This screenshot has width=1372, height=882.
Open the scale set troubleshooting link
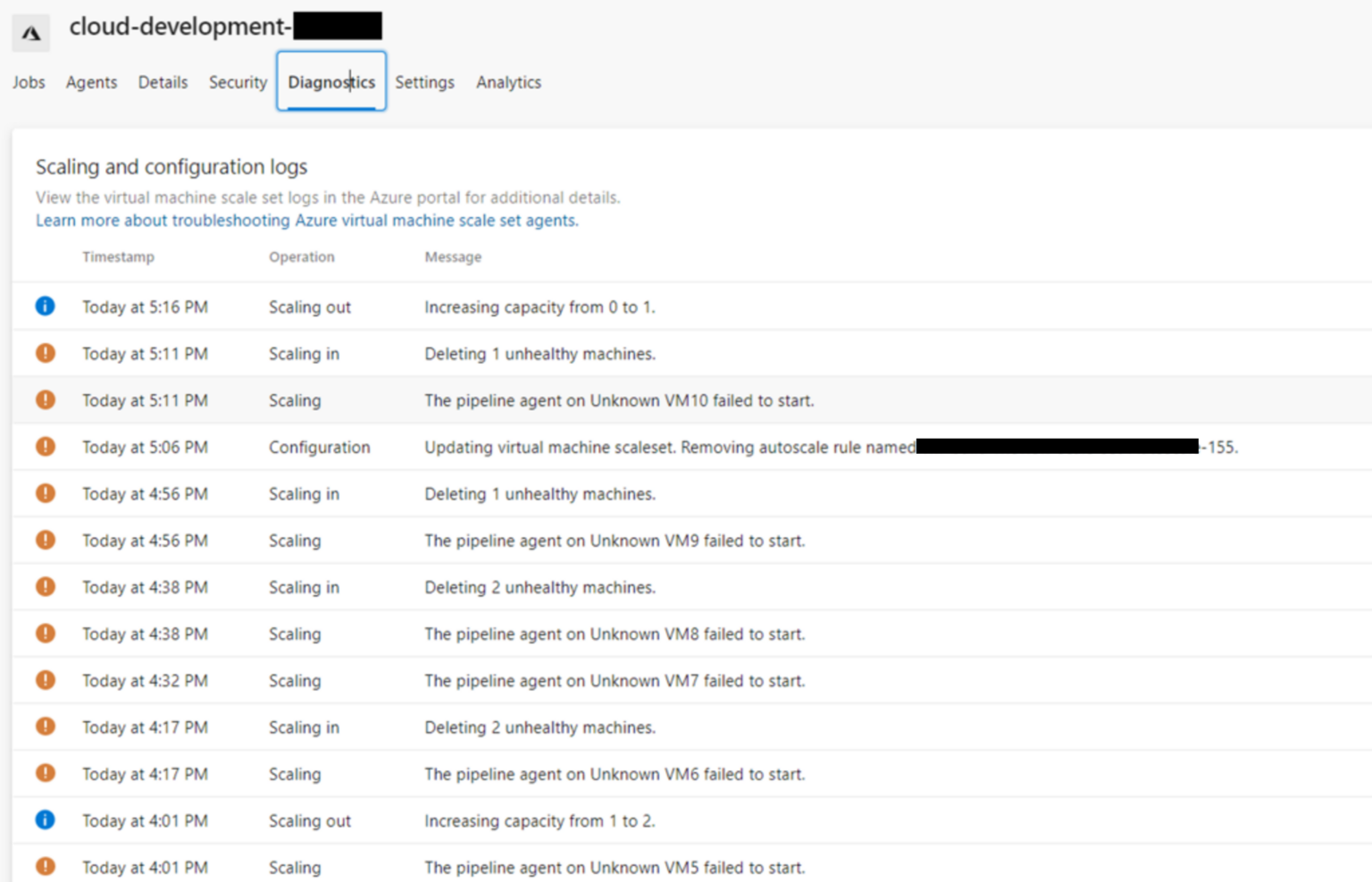[306, 221]
